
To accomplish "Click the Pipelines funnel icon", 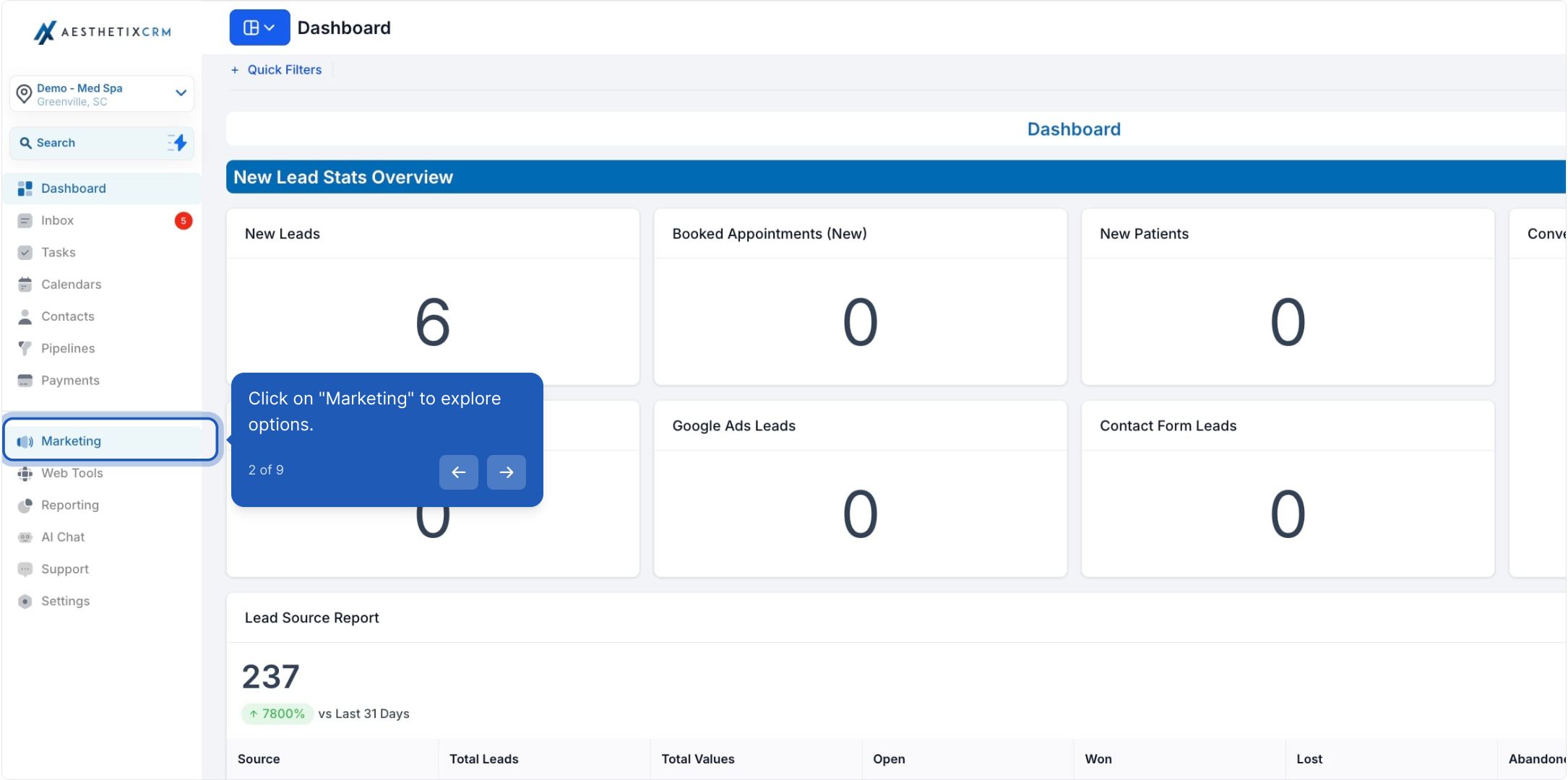I will [x=25, y=348].
